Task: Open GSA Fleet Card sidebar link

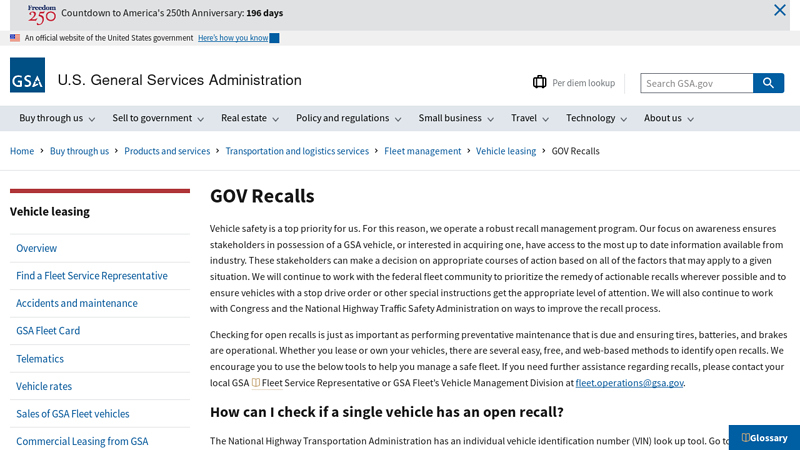Action: pyautogui.click(x=48, y=331)
